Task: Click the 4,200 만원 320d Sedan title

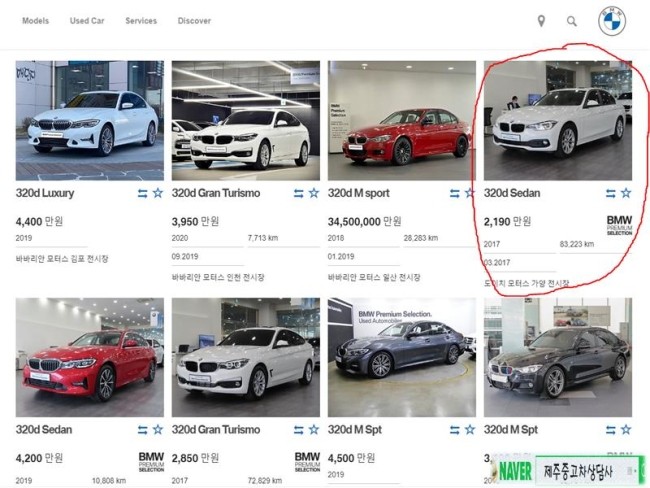Action: coord(44,430)
